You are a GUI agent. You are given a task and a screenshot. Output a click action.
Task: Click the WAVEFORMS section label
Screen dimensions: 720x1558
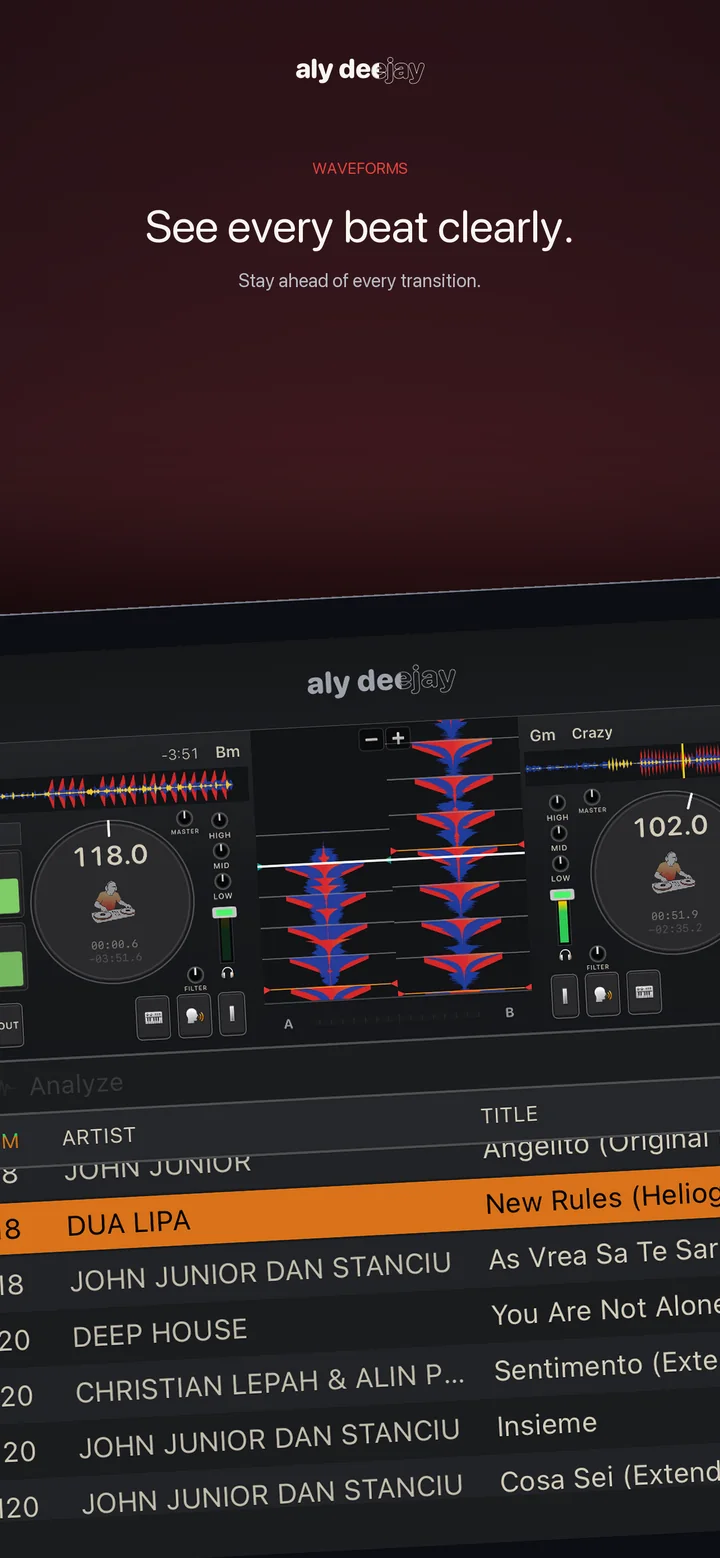(360, 168)
